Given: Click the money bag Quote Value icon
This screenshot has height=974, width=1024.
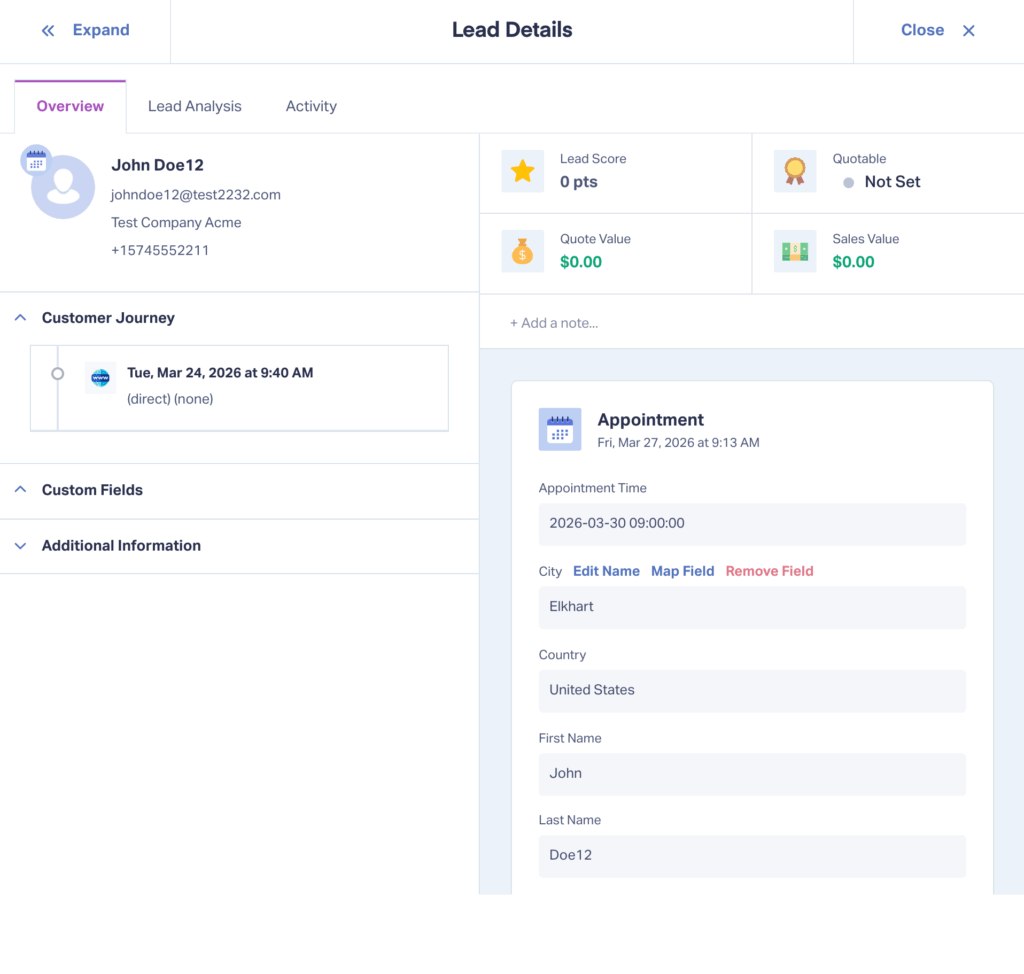Looking at the screenshot, I should point(521,251).
